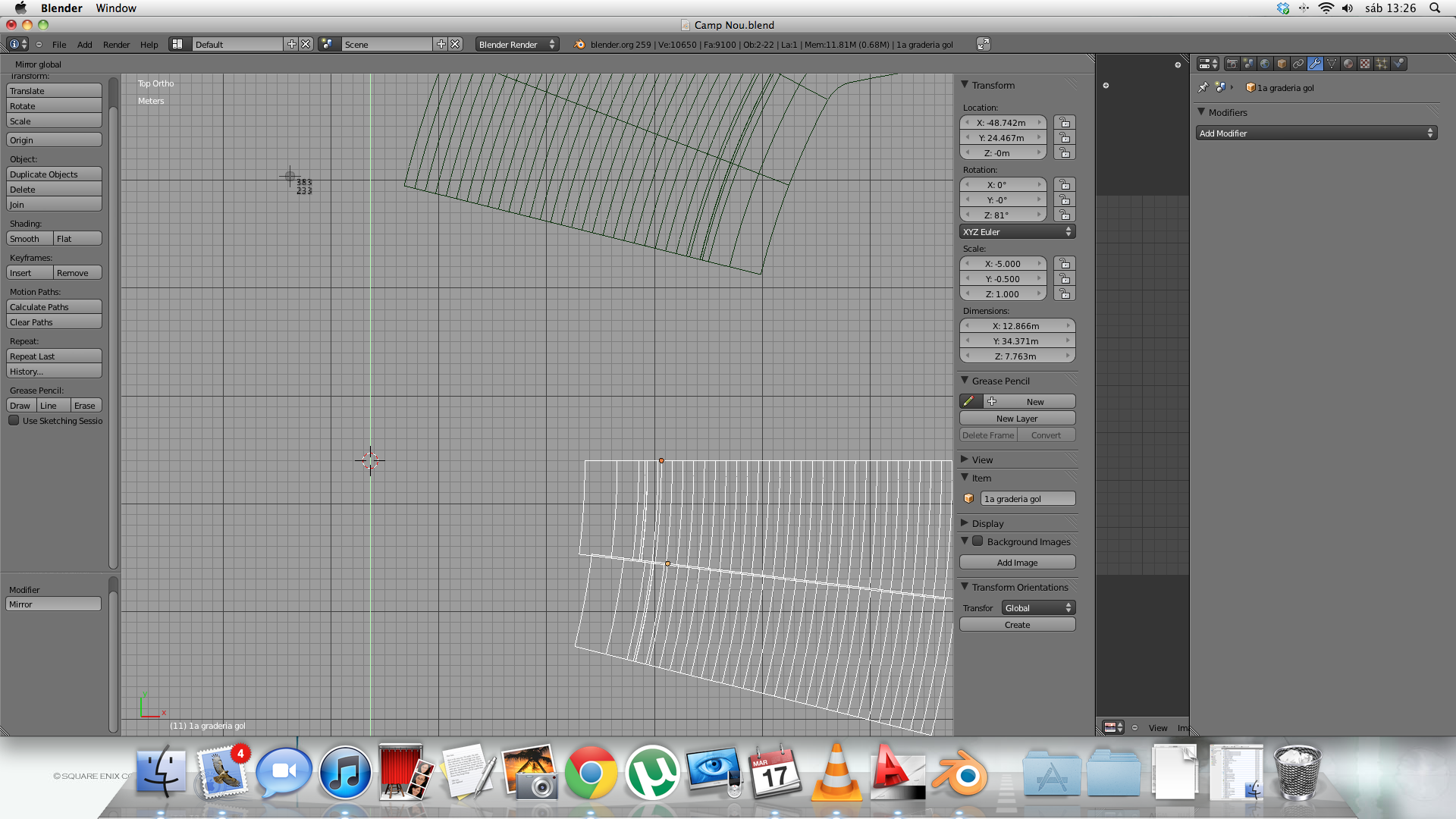Open the Object properties cube tab
The width and height of the screenshot is (1456, 819).
point(1282,64)
